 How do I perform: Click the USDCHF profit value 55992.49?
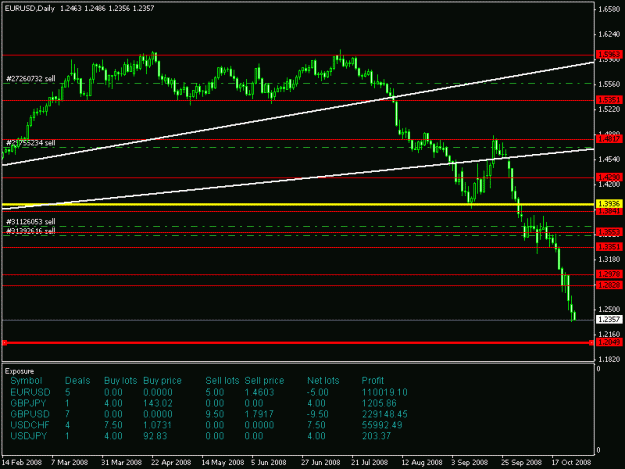(382, 425)
